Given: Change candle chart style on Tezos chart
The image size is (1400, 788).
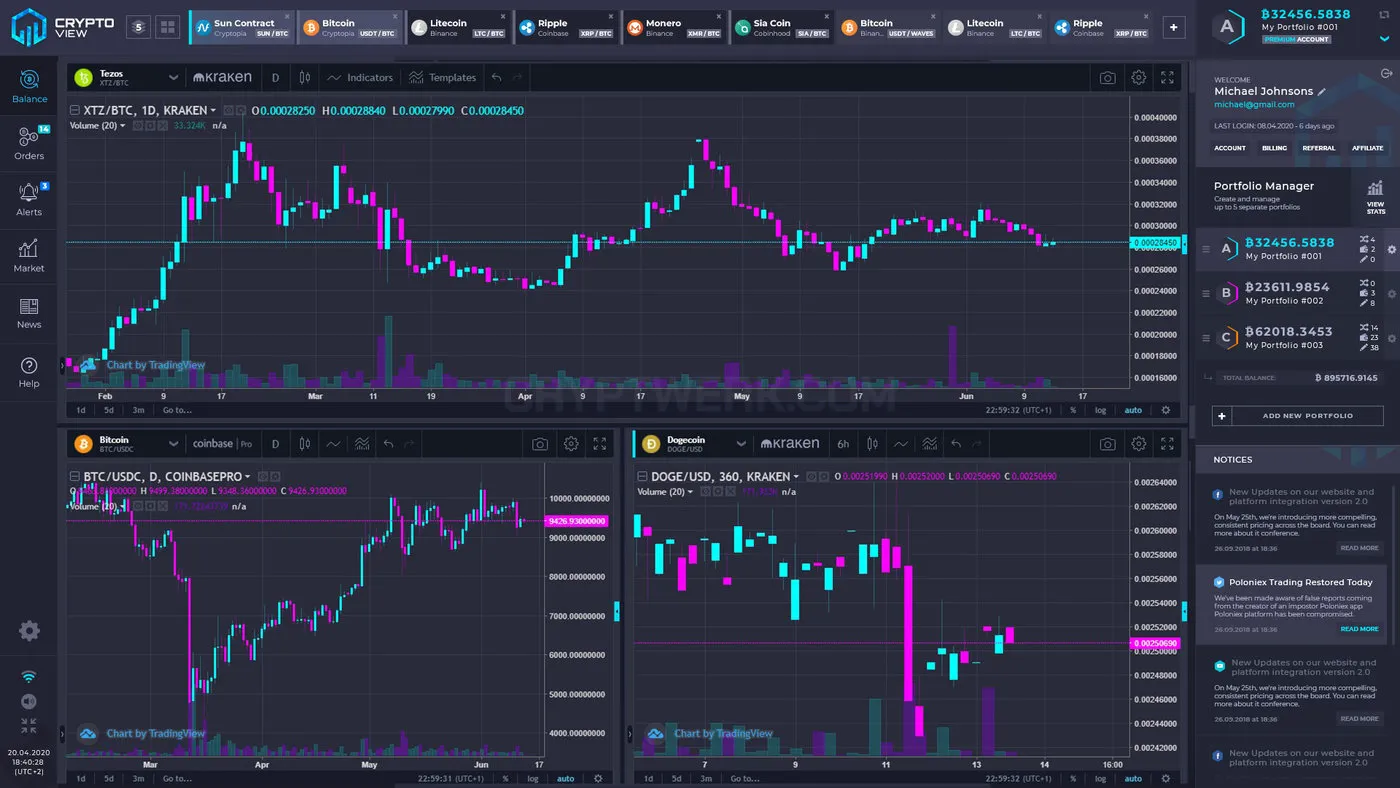Looking at the screenshot, I should point(305,77).
